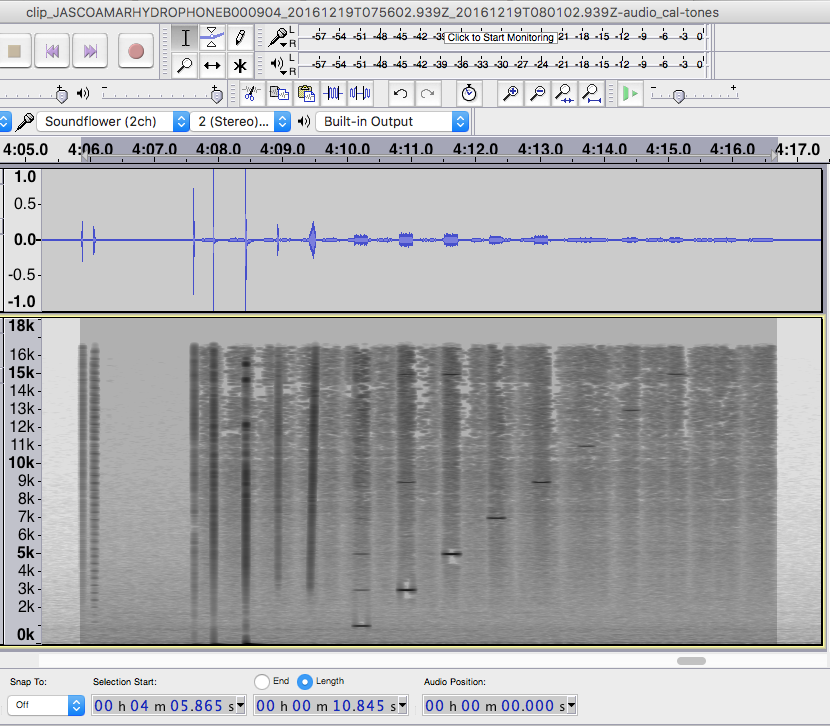Select the Time Shift tool
This screenshot has width=830, height=727.
[x=212, y=66]
